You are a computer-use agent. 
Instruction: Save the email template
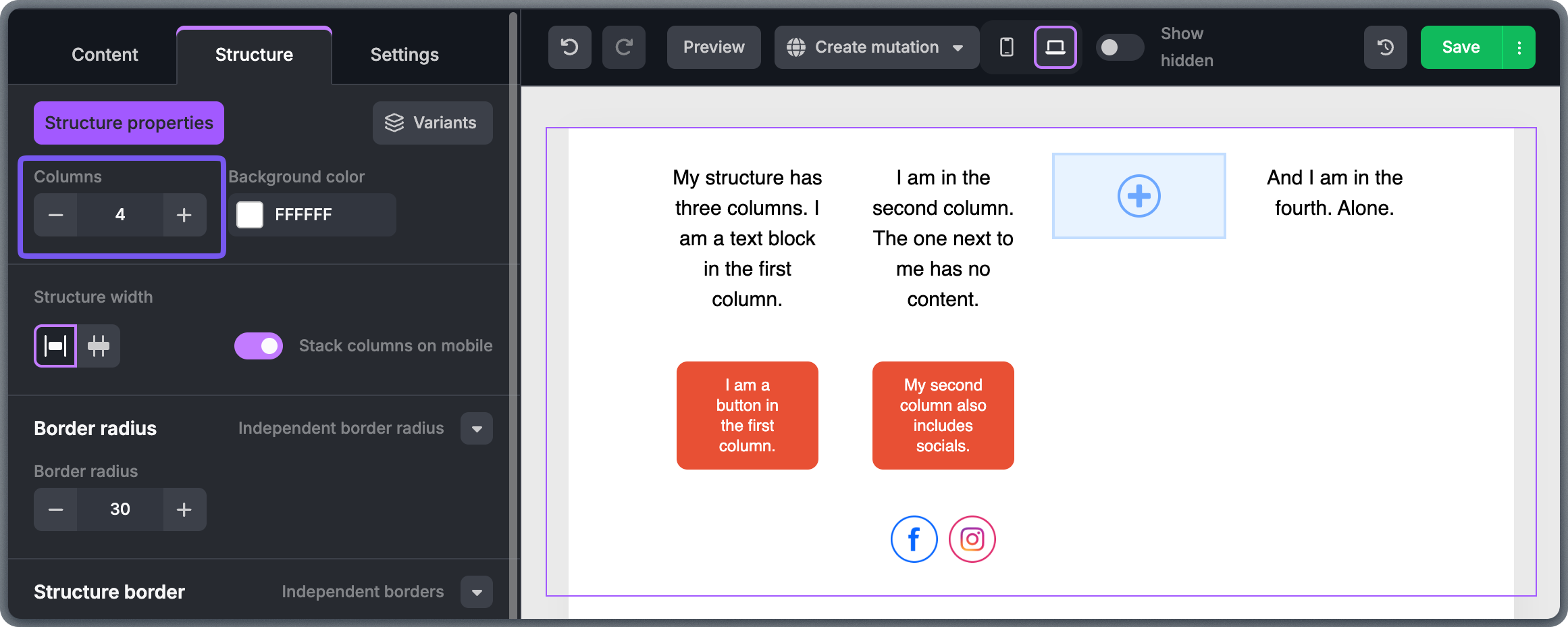[x=1461, y=47]
